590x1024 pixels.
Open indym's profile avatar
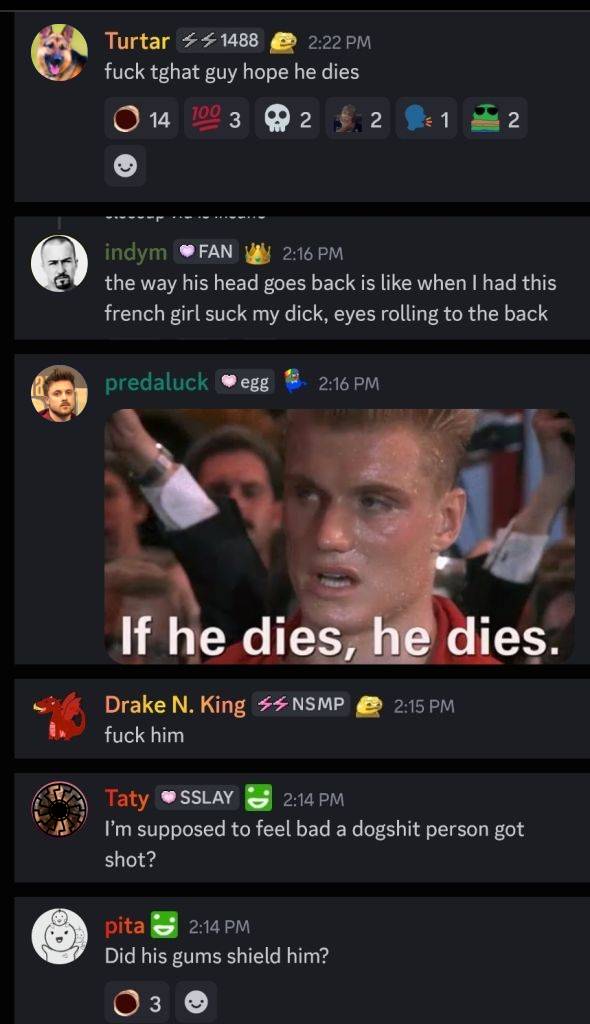[59, 263]
